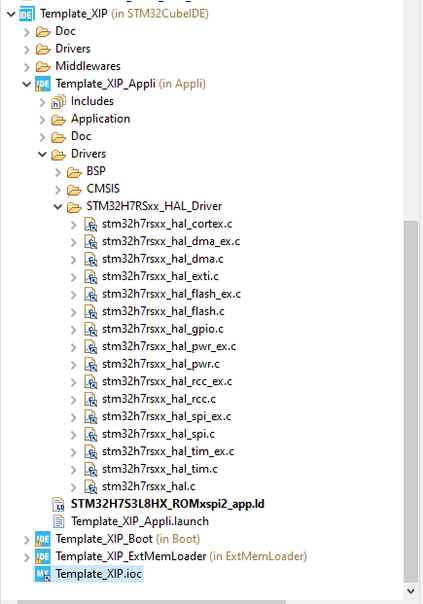Click the Template_XIP_Boot project icon
Screen dimensions: 423x604
pos(42,539)
